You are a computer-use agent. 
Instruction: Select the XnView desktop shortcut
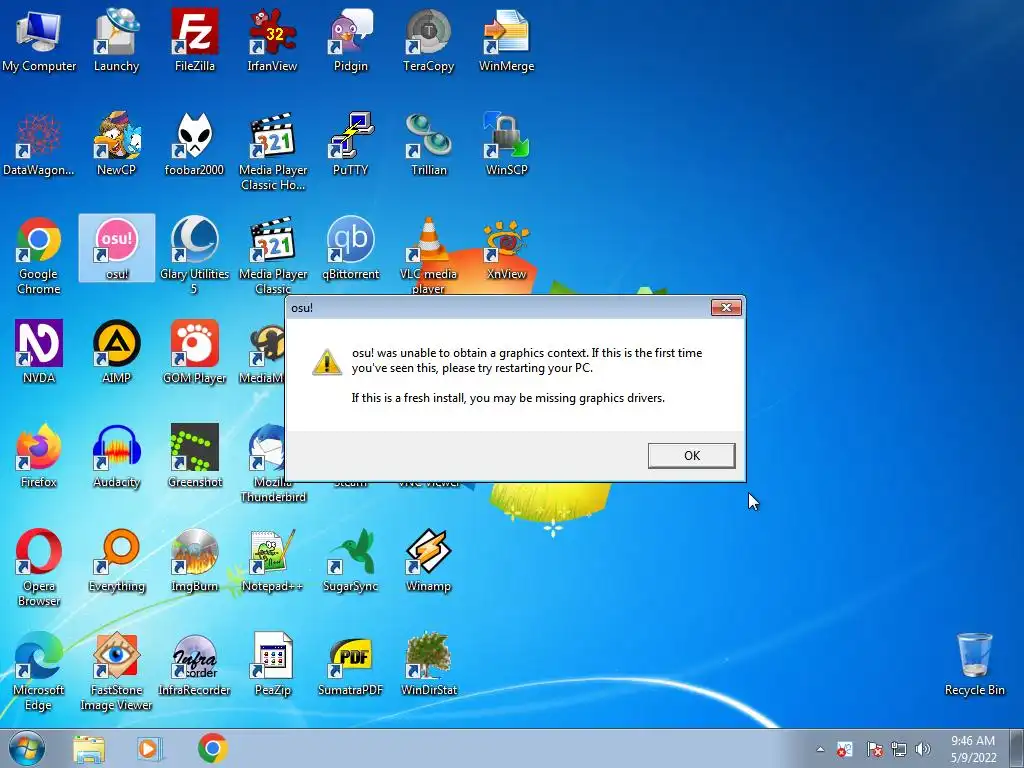pos(506,248)
